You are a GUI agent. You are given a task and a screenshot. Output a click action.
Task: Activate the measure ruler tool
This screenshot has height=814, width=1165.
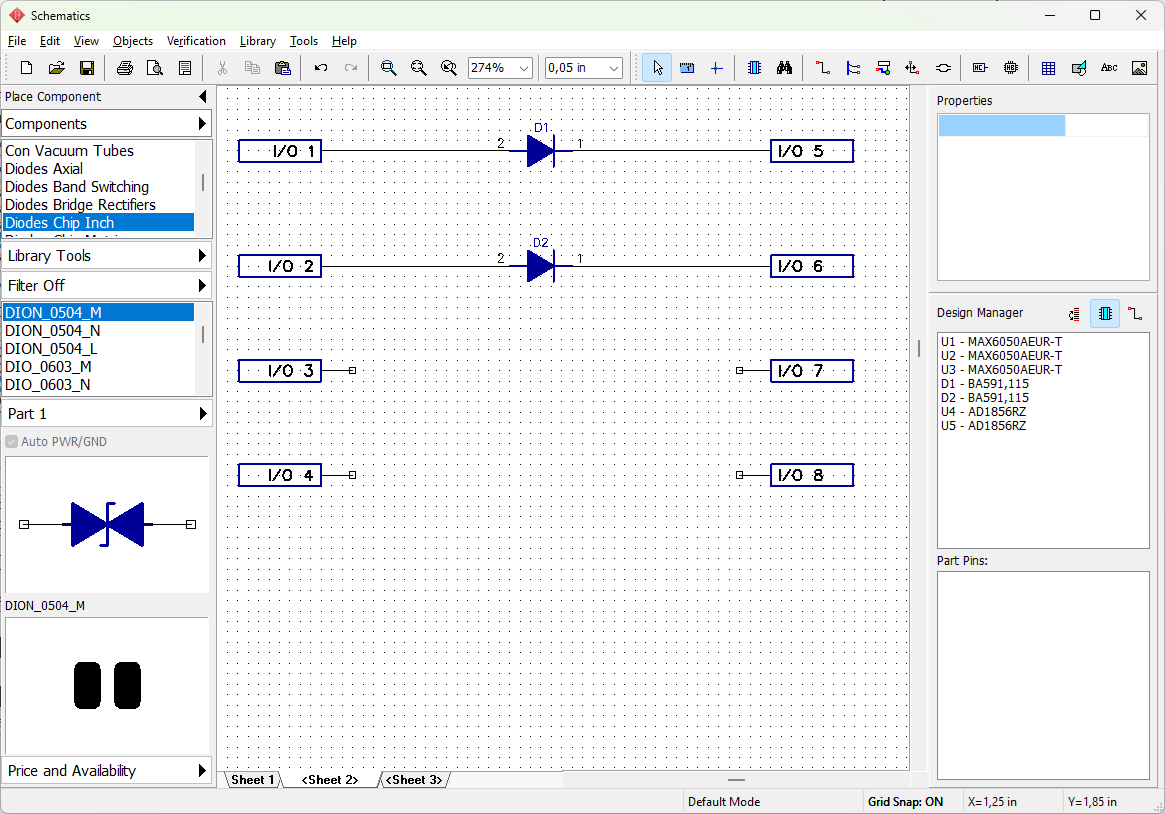687,68
